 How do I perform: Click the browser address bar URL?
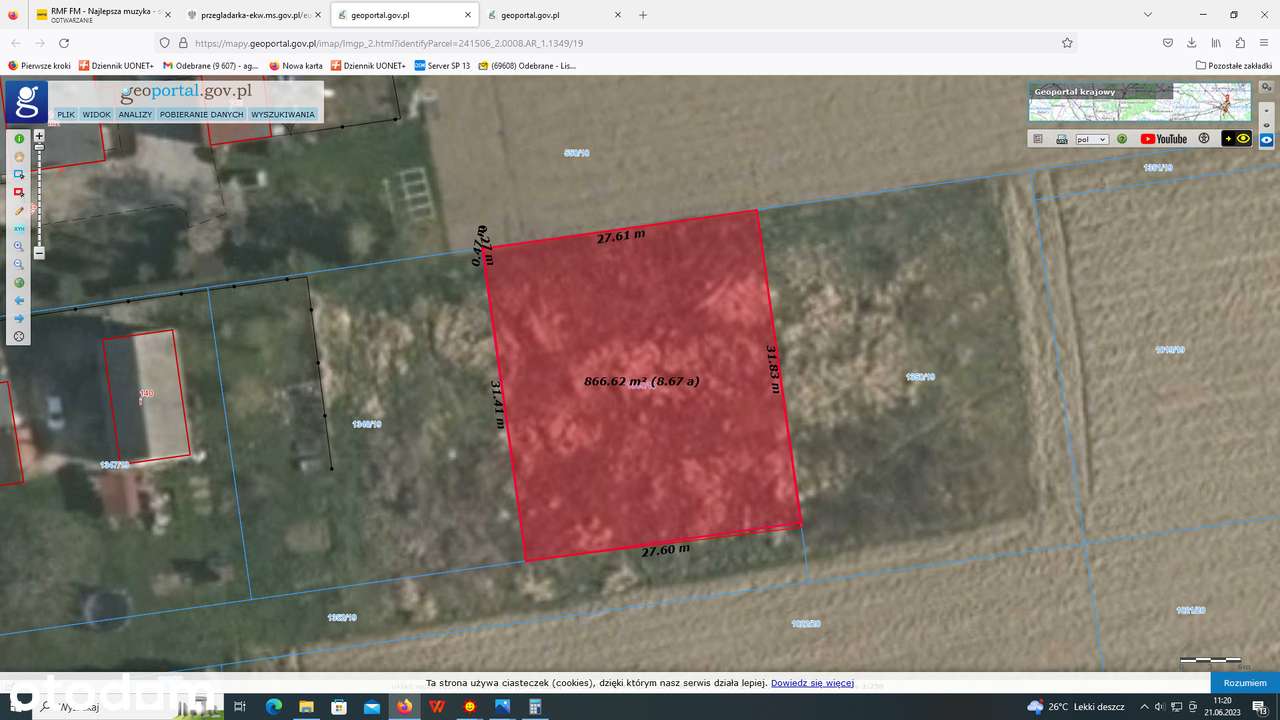pyautogui.click(x=390, y=43)
